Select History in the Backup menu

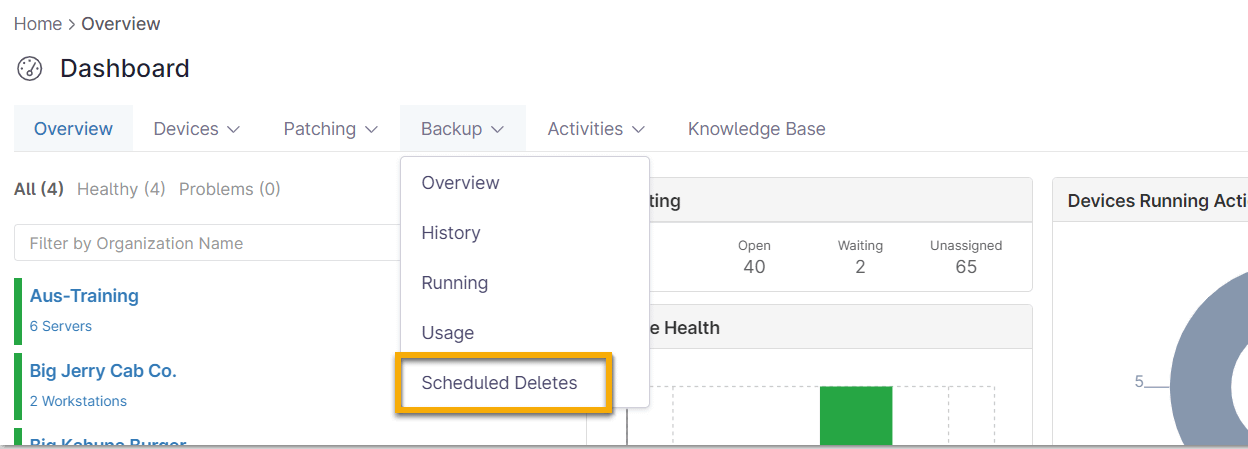(451, 233)
